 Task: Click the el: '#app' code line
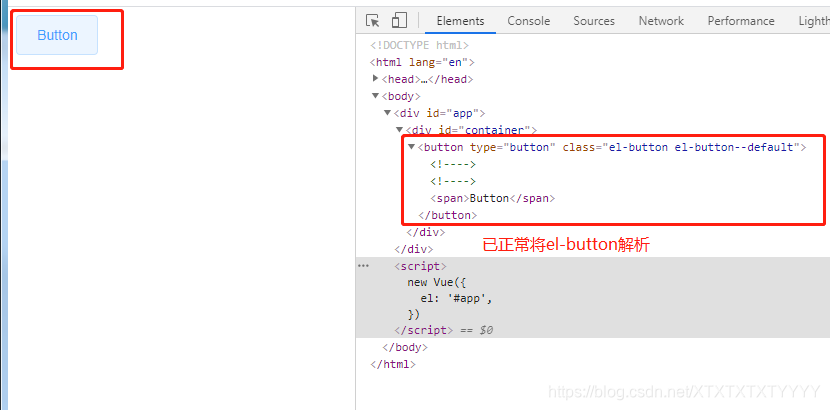click(456, 299)
